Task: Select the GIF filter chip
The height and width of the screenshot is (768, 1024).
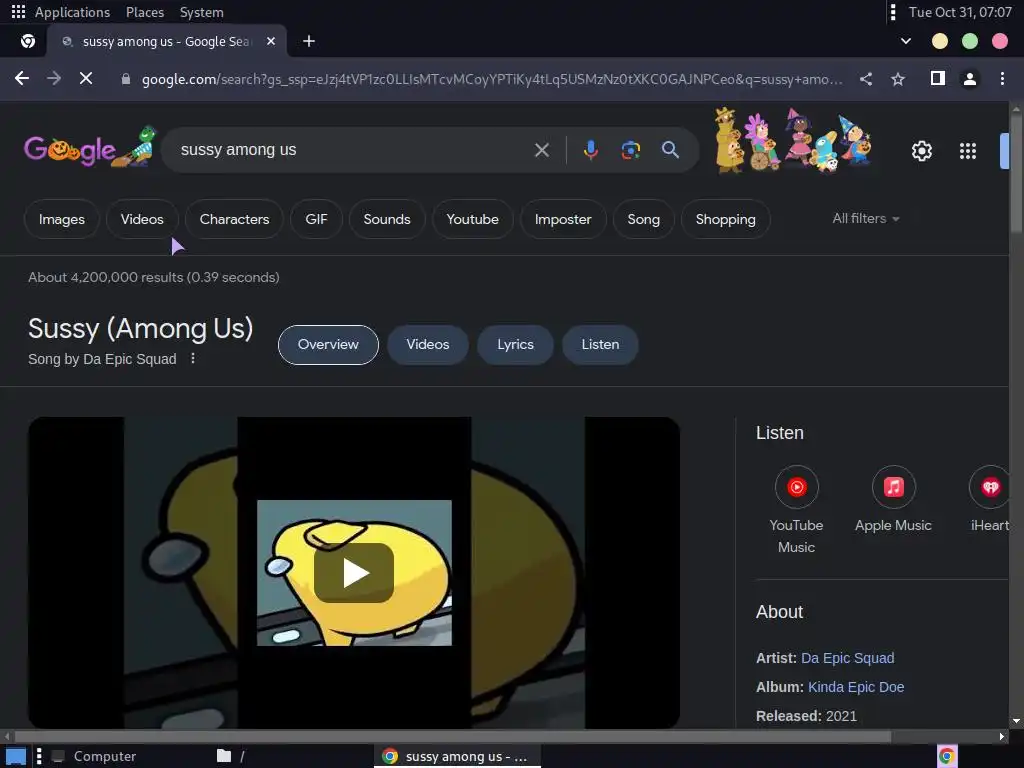Action: pos(316,219)
